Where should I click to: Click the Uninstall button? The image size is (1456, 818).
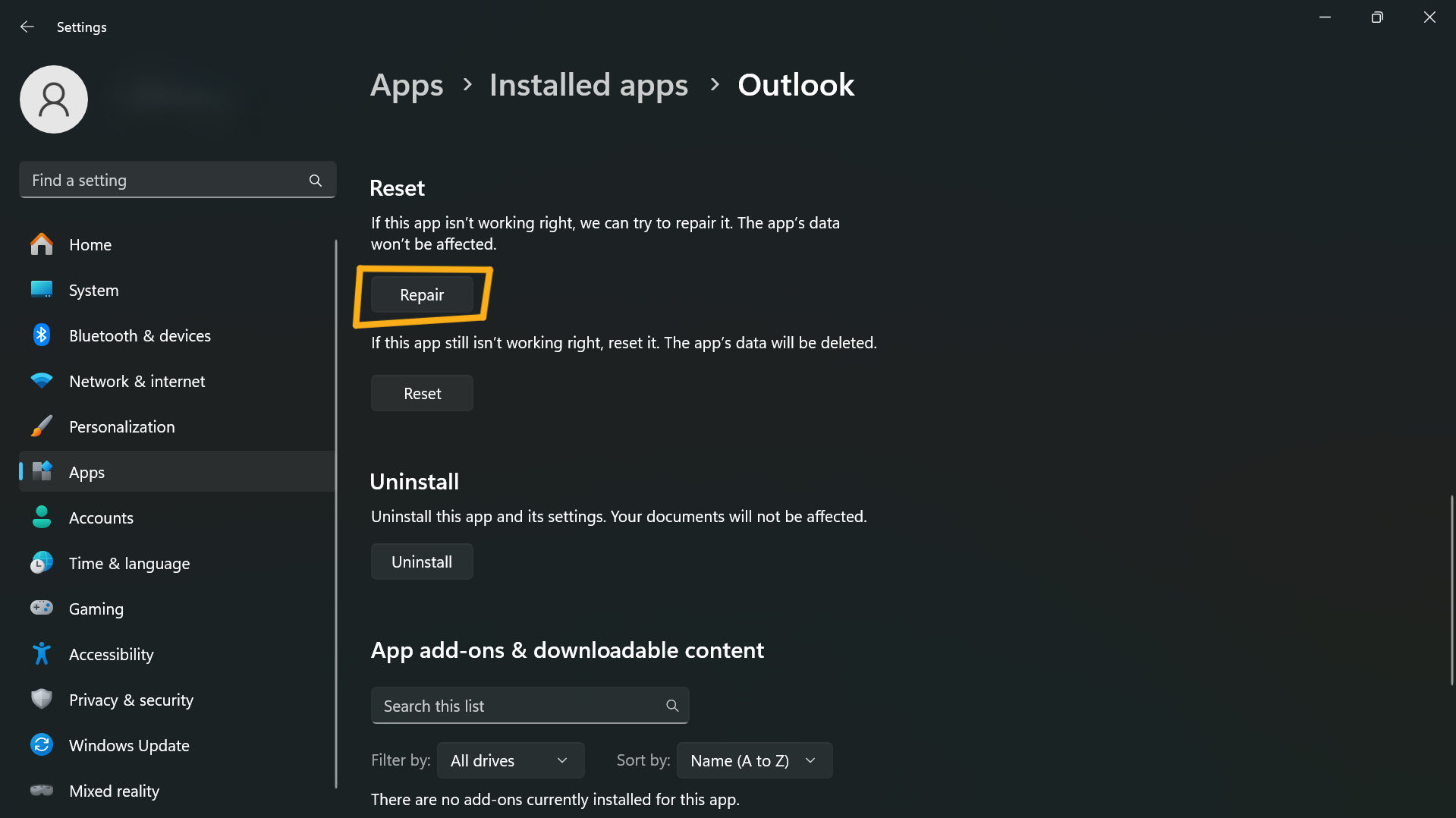(x=422, y=562)
